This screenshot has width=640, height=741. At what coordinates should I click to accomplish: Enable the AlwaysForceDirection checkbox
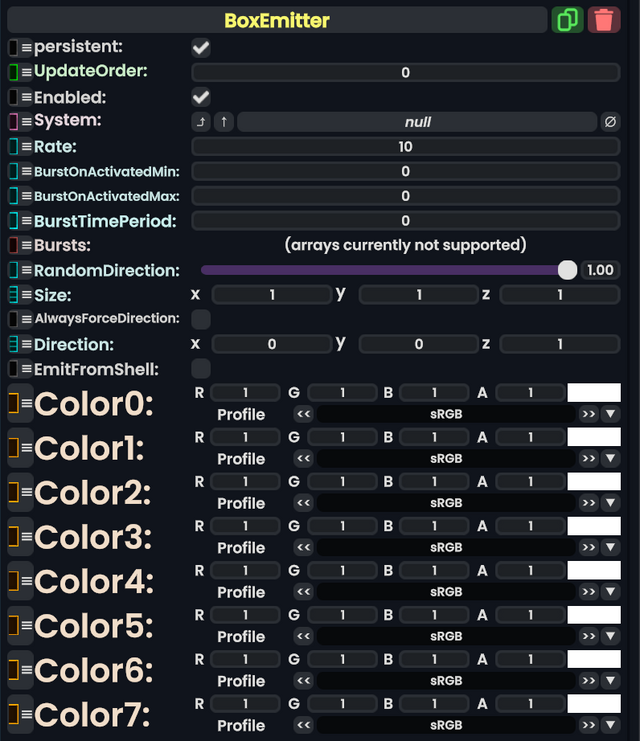[x=201, y=319]
